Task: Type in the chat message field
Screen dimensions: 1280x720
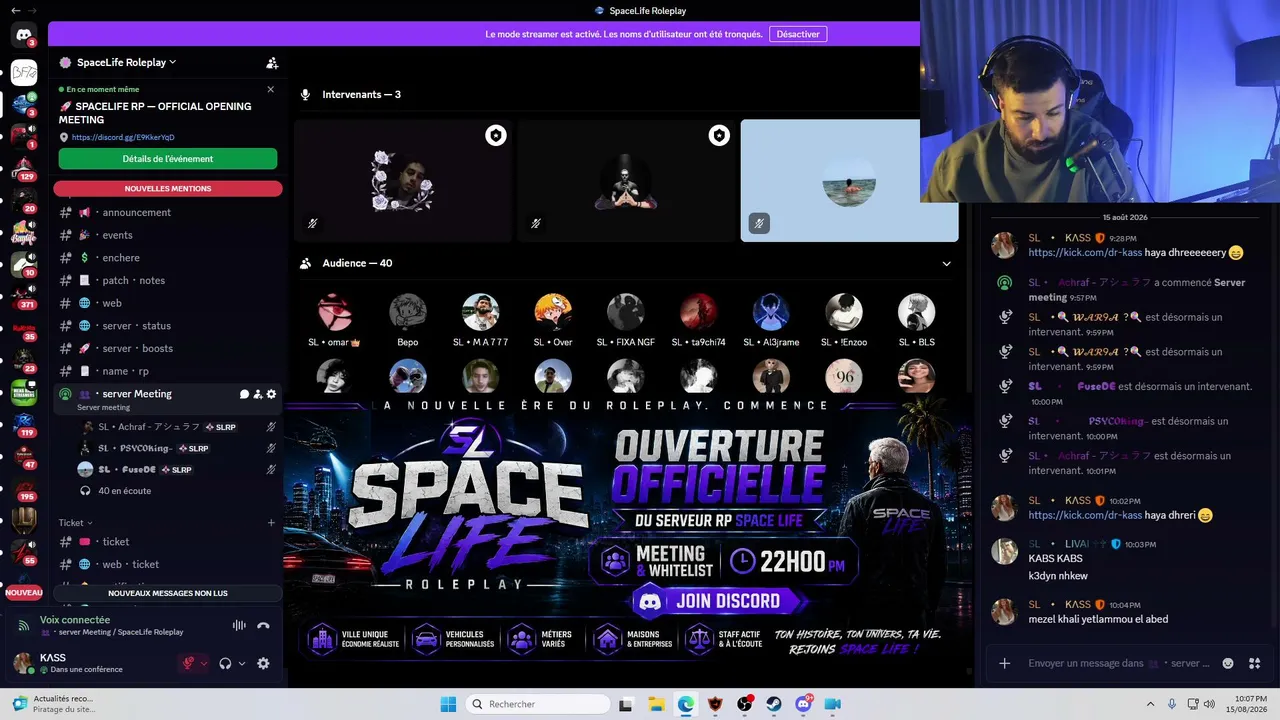Action: [1118, 663]
